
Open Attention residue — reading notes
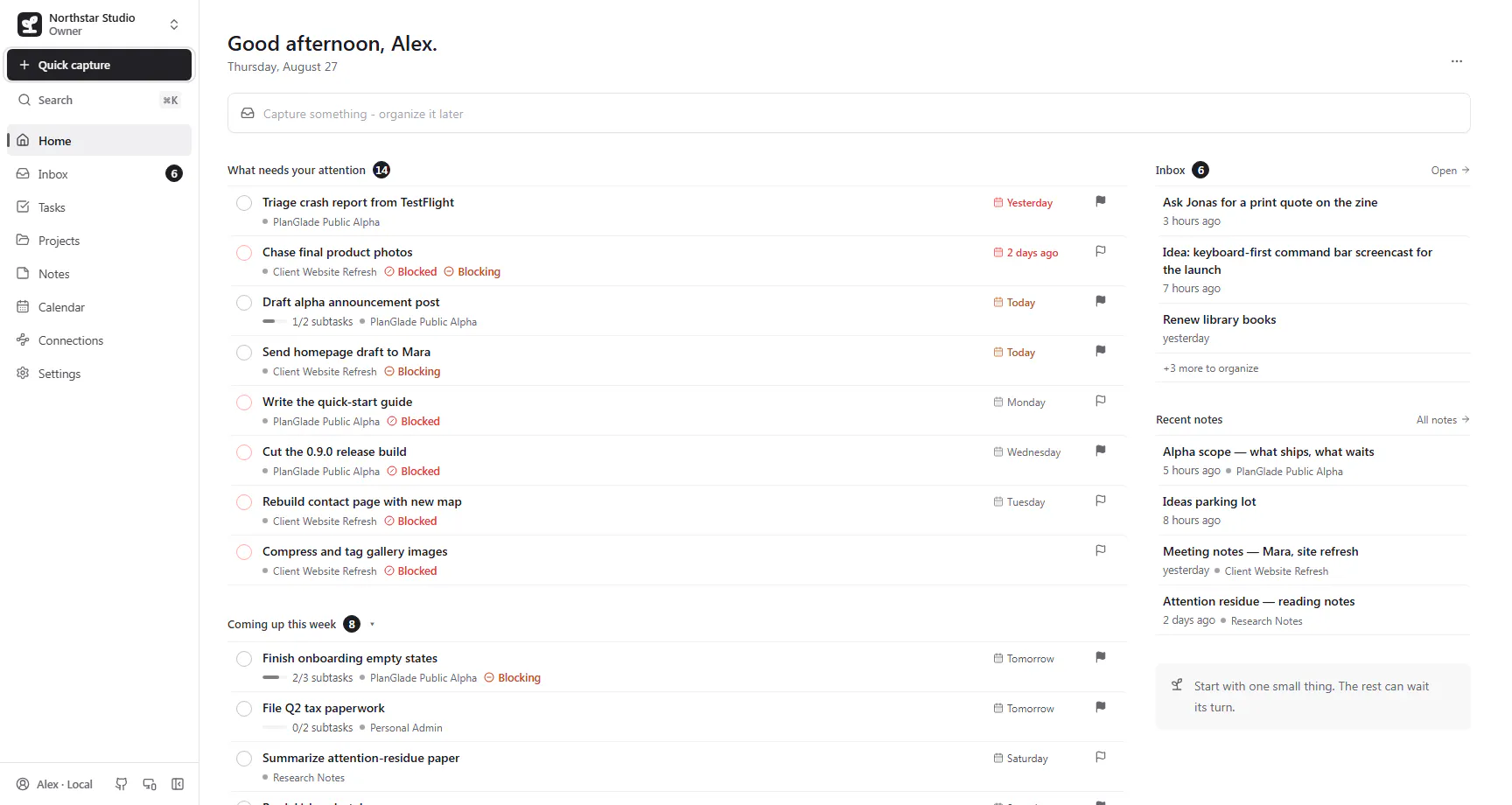(x=1312, y=610)
